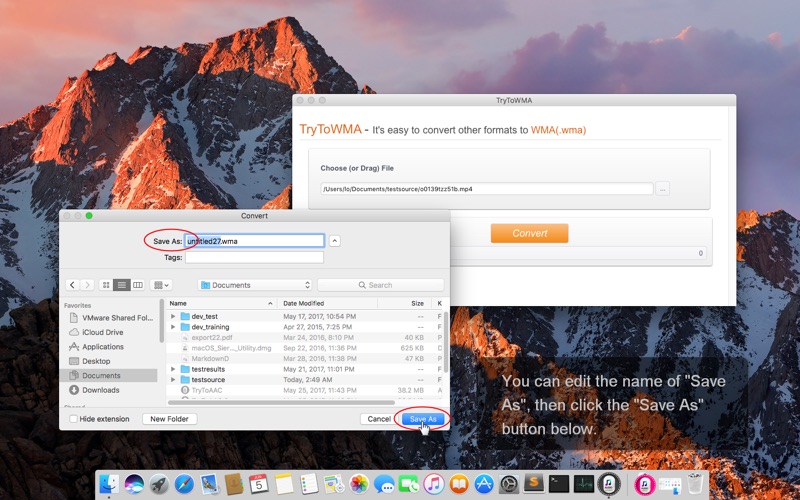Viewport: 800px width, 500px height.
Task: Collapse dialog with arrow beside Save As
Action: pyautogui.click(x=335, y=241)
